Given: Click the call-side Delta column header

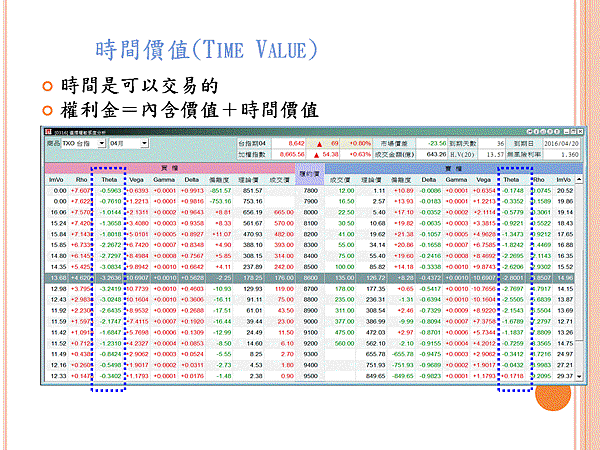Looking at the screenshot, I should click(191, 179).
